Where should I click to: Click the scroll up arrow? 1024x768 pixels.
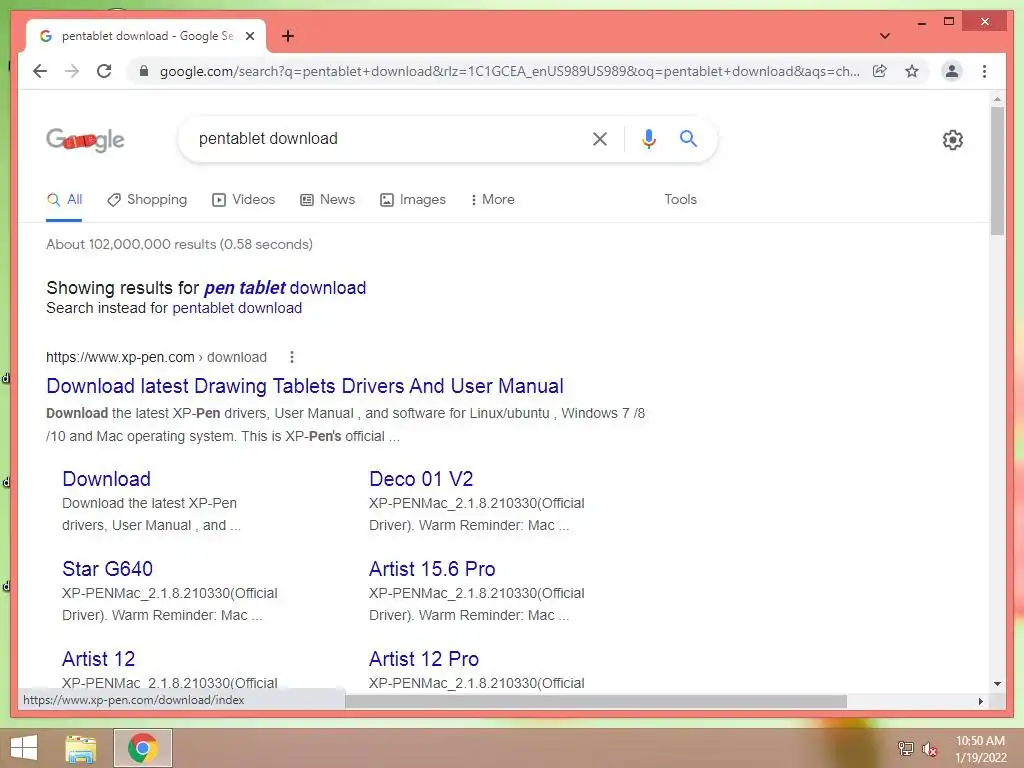(x=997, y=99)
